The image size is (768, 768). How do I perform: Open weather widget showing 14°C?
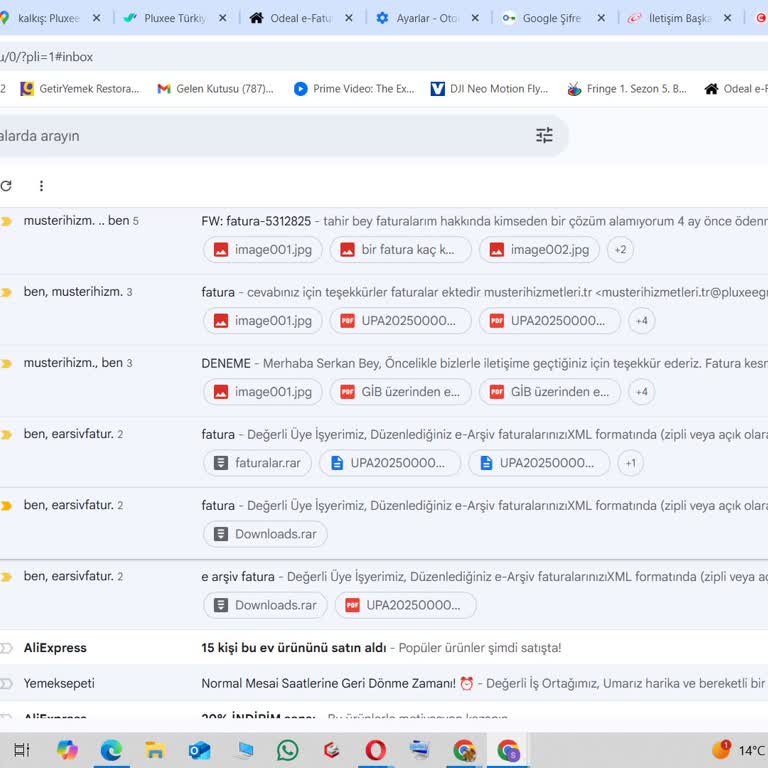(x=739, y=750)
